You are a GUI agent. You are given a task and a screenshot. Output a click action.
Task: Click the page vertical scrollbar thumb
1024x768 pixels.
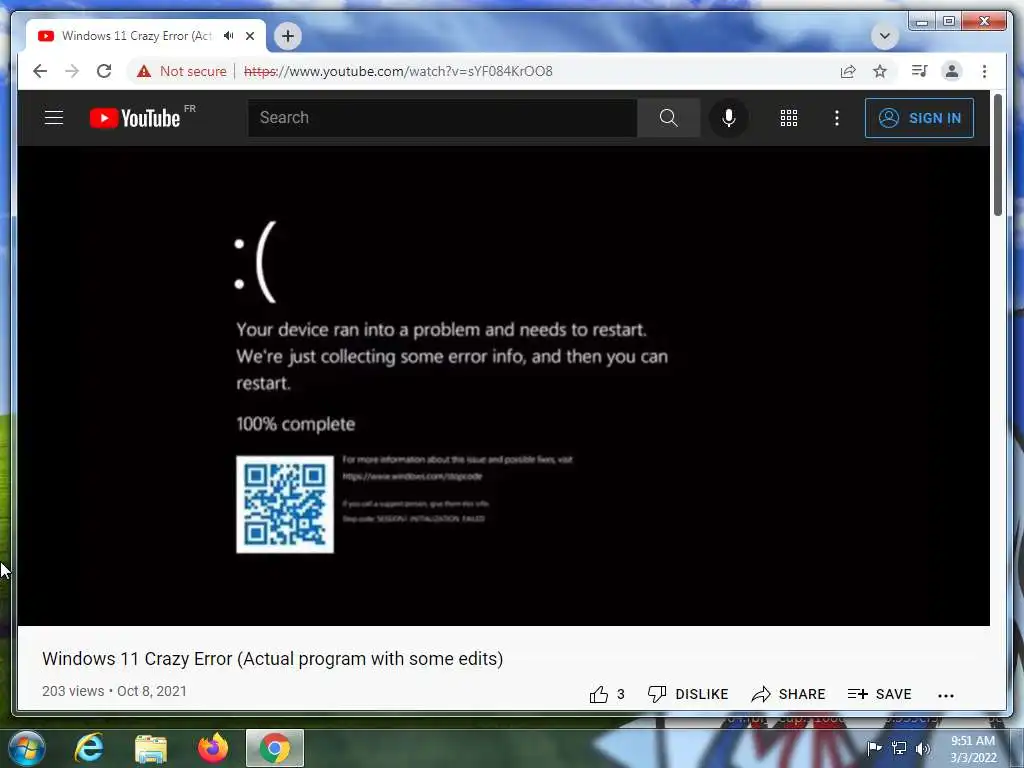[x=997, y=154]
